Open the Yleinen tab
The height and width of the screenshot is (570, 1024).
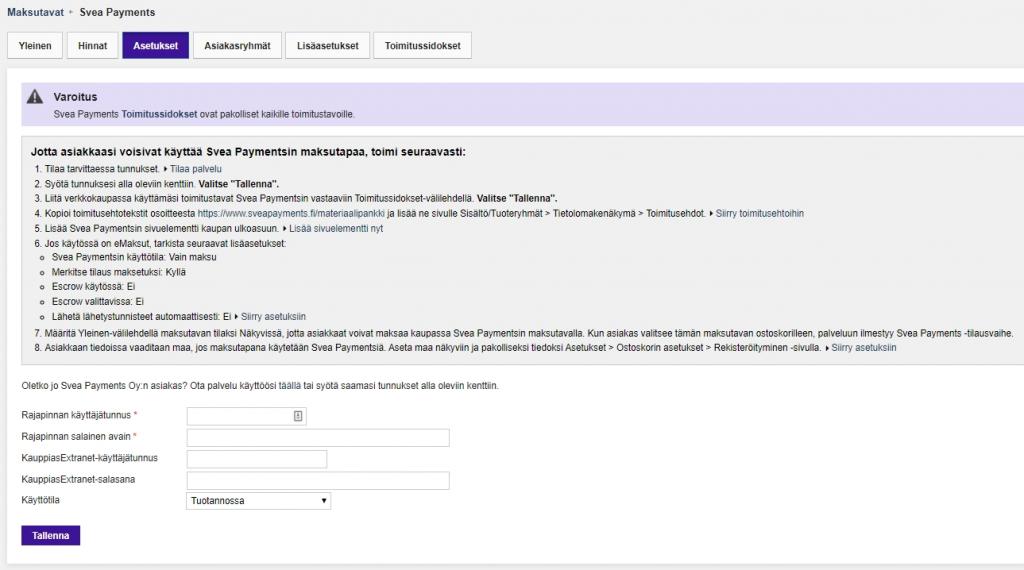(x=35, y=46)
